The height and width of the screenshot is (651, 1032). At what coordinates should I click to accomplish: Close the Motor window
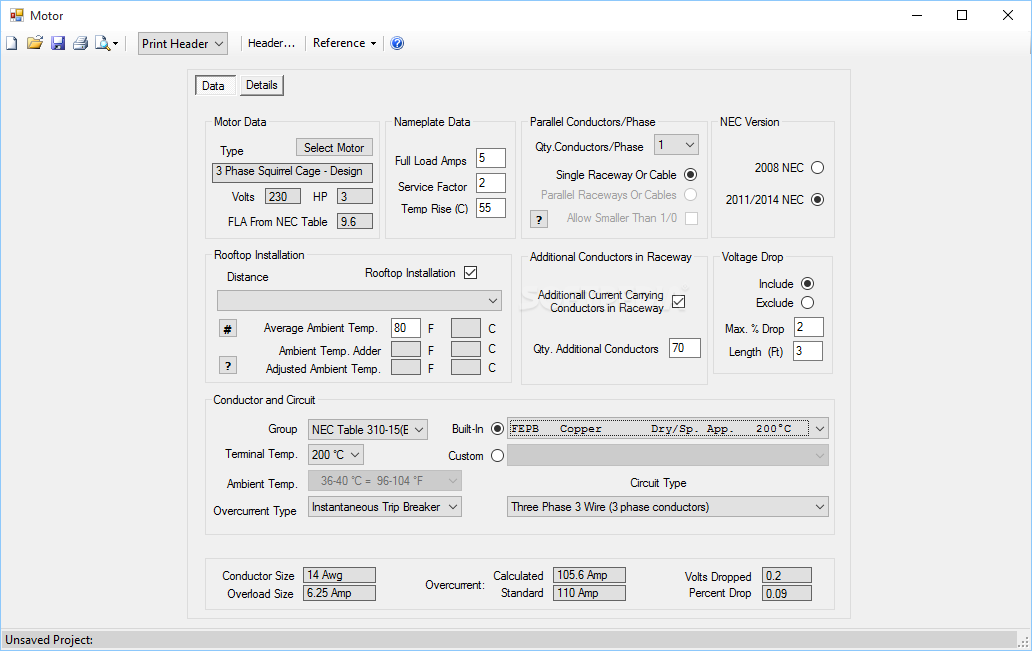tap(1008, 15)
